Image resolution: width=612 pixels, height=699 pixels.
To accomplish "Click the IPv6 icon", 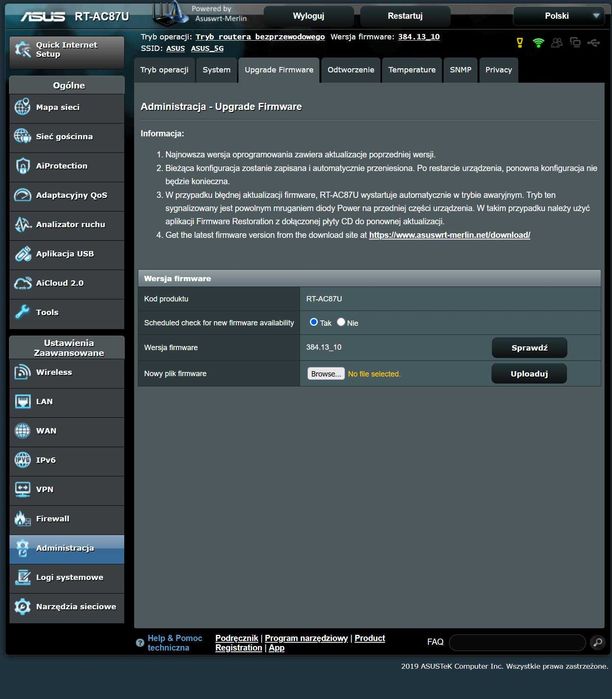I will [22, 460].
